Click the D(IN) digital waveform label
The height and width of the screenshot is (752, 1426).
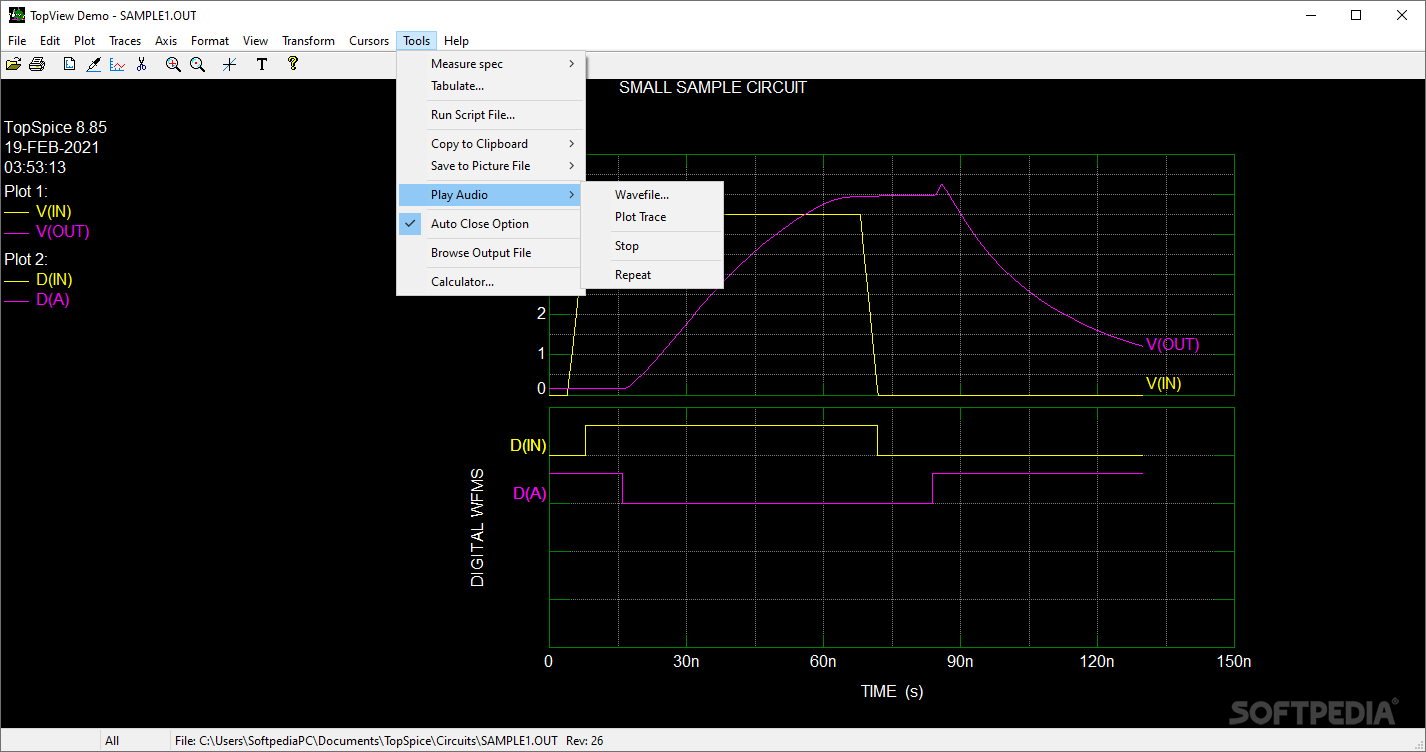click(528, 446)
